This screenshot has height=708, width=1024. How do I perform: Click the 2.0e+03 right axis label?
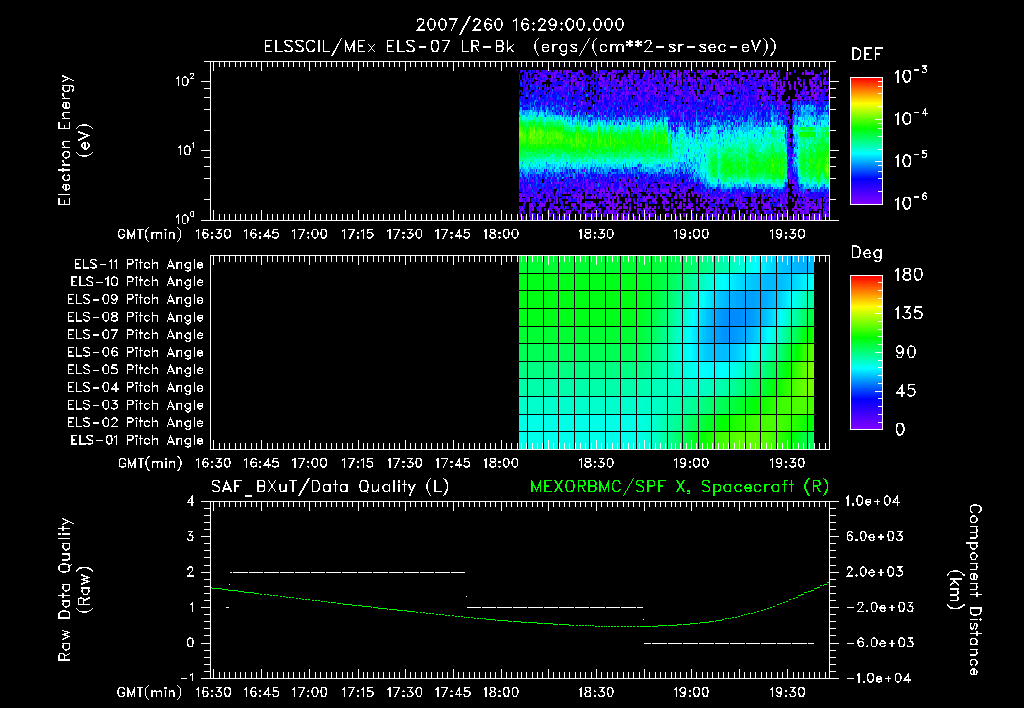(x=875, y=571)
